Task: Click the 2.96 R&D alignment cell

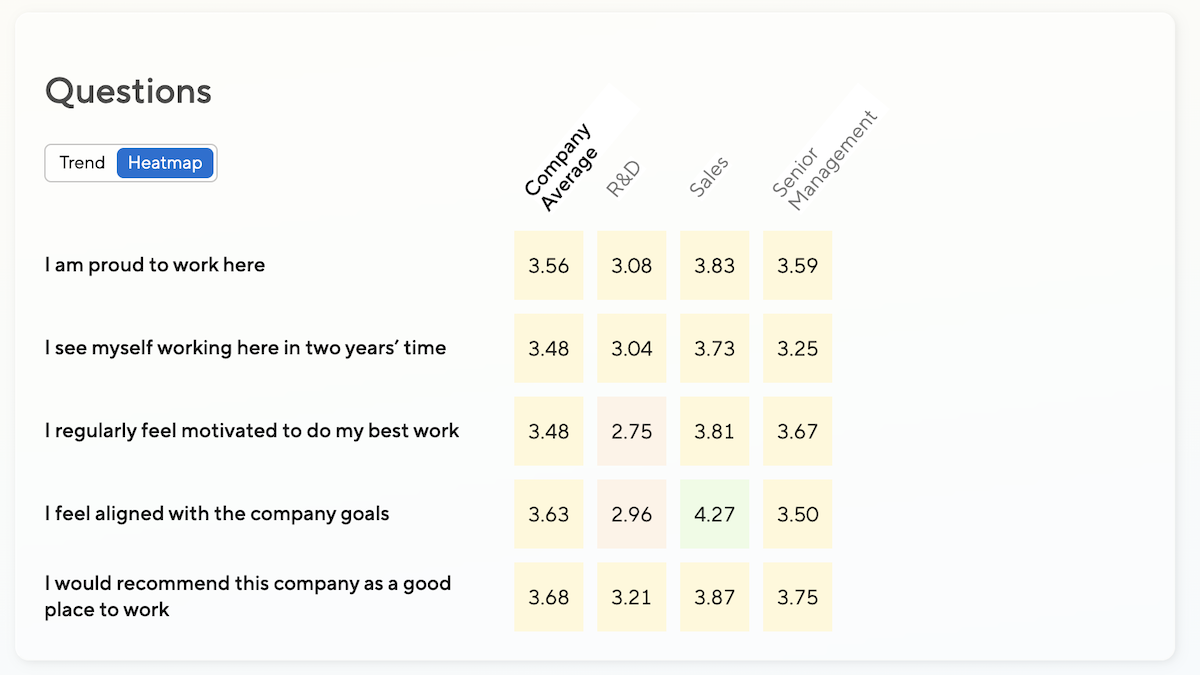Action: point(631,514)
